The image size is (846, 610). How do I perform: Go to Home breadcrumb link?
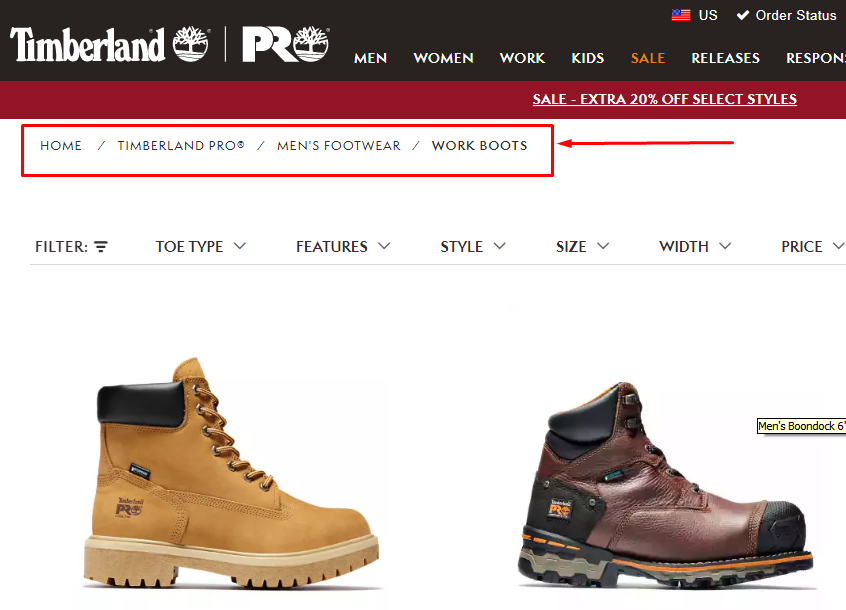click(x=61, y=146)
